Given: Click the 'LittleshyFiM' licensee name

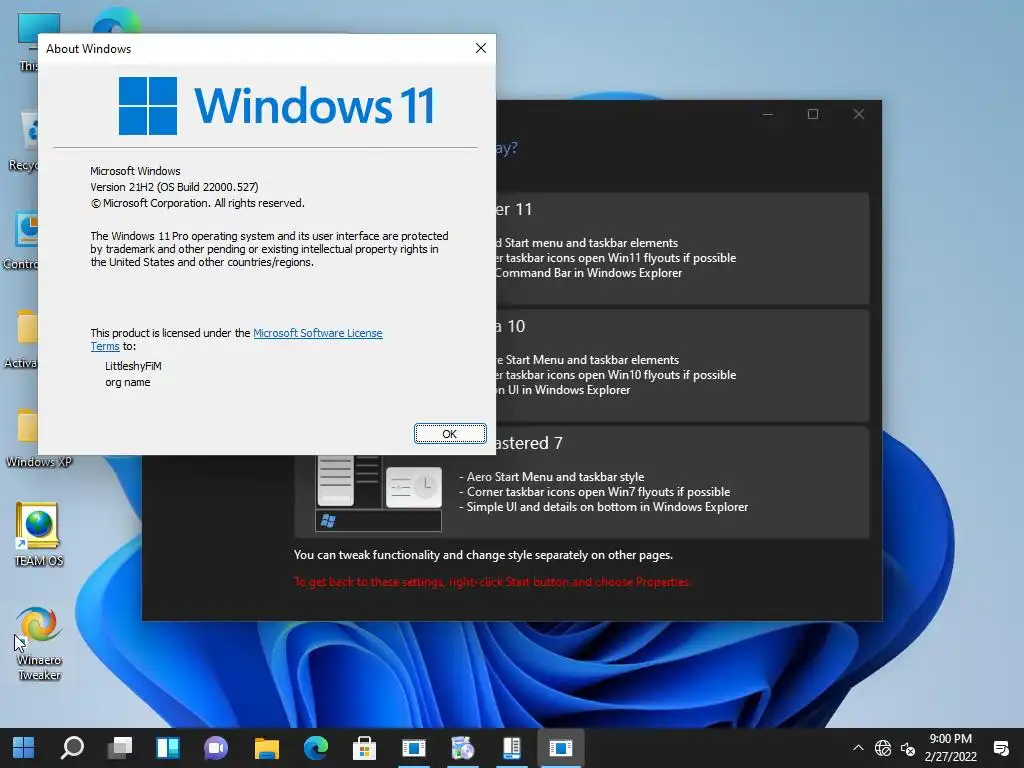Looking at the screenshot, I should click(x=133, y=366).
